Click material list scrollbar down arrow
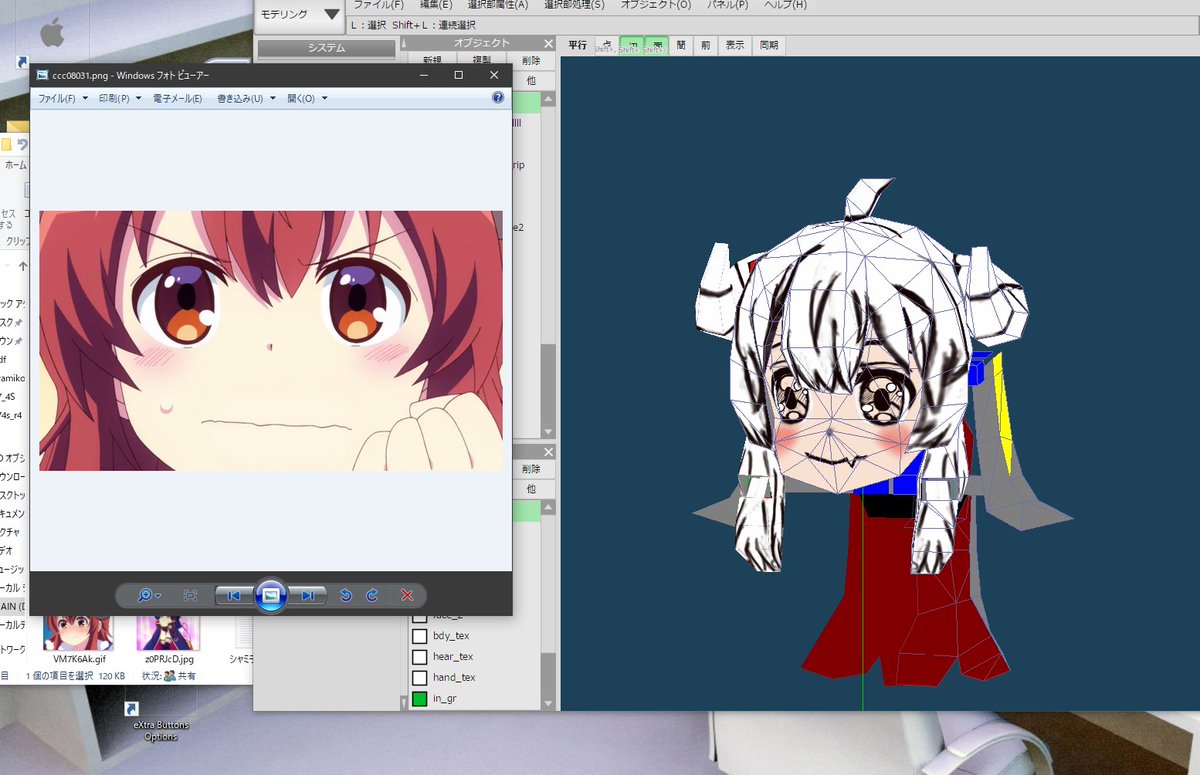Screen dimensions: 1200x775 coord(548,702)
